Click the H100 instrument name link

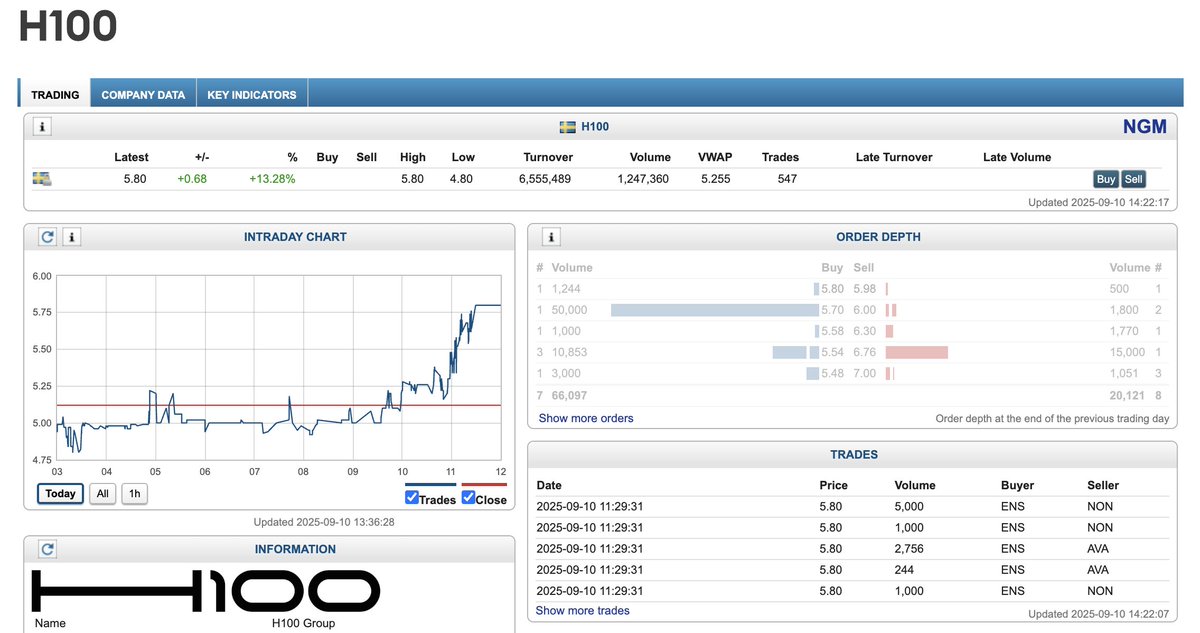tap(595, 127)
